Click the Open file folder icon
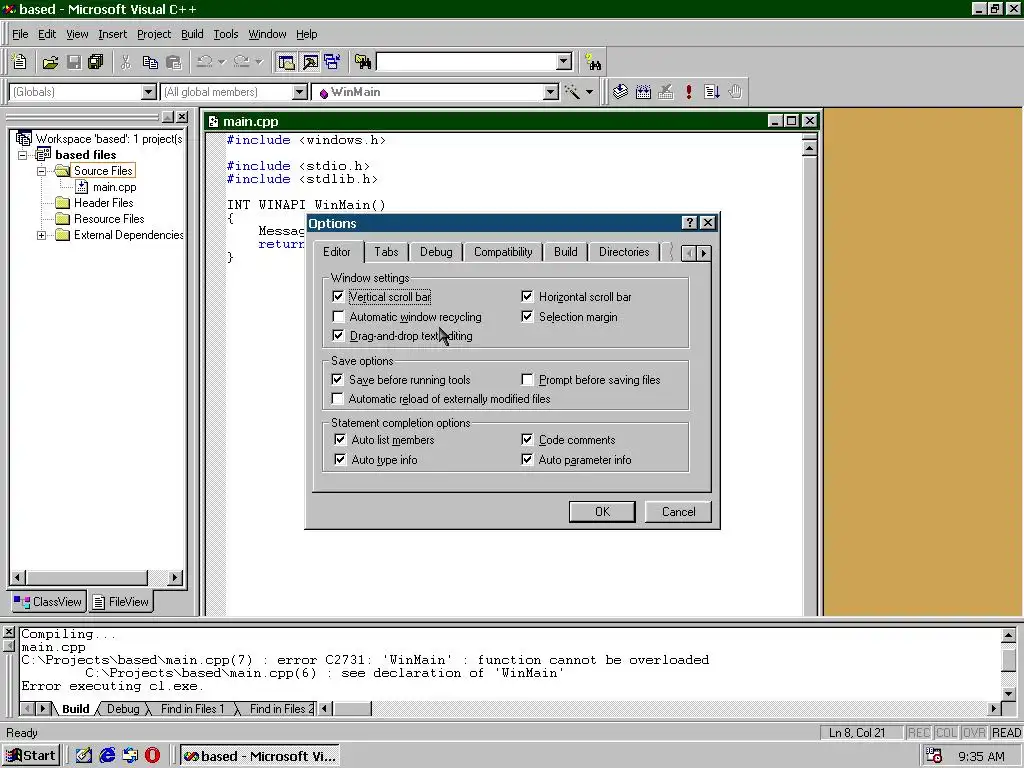The width and height of the screenshot is (1024, 768). (50, 62)
